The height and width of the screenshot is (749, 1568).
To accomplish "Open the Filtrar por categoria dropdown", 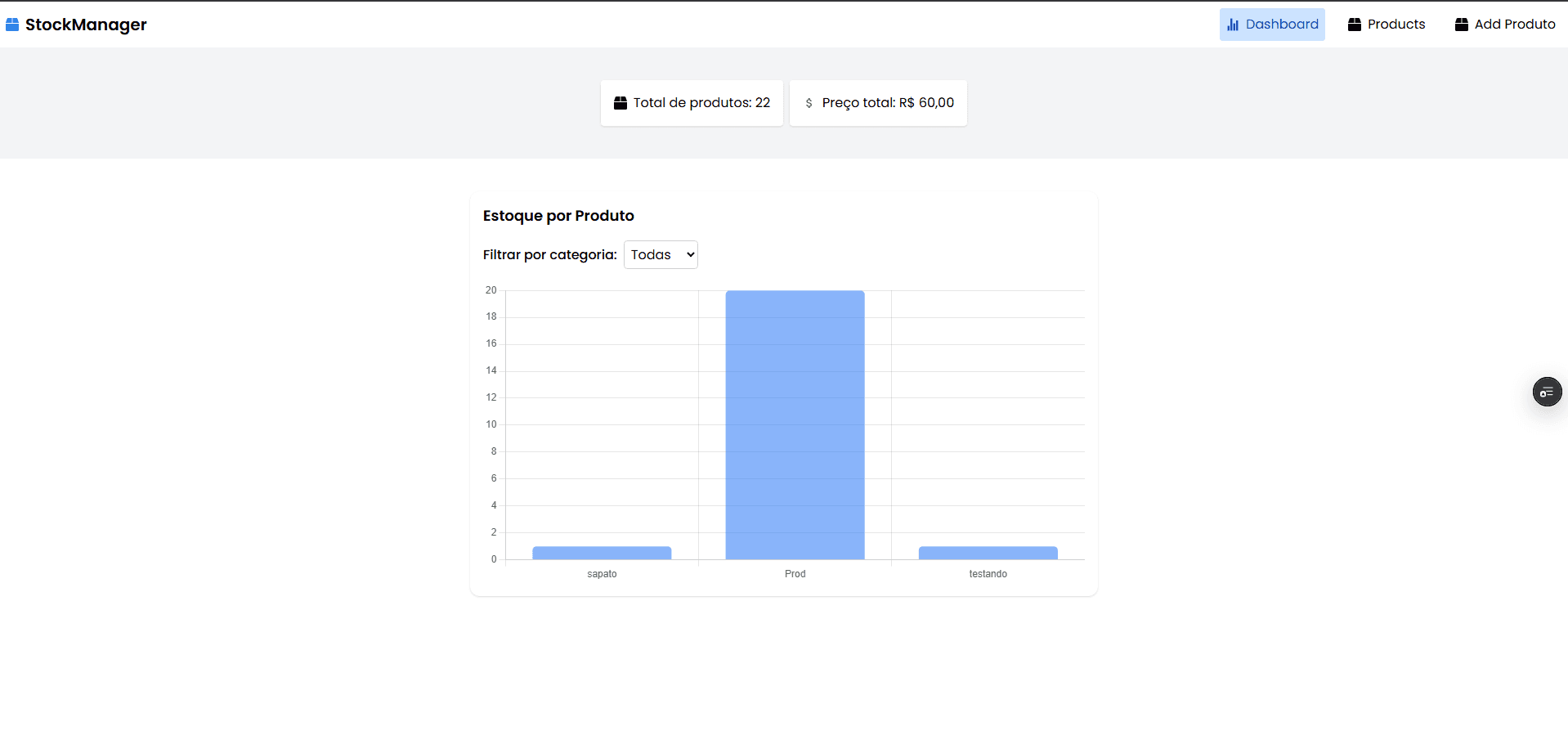I will tap(661, 254).
